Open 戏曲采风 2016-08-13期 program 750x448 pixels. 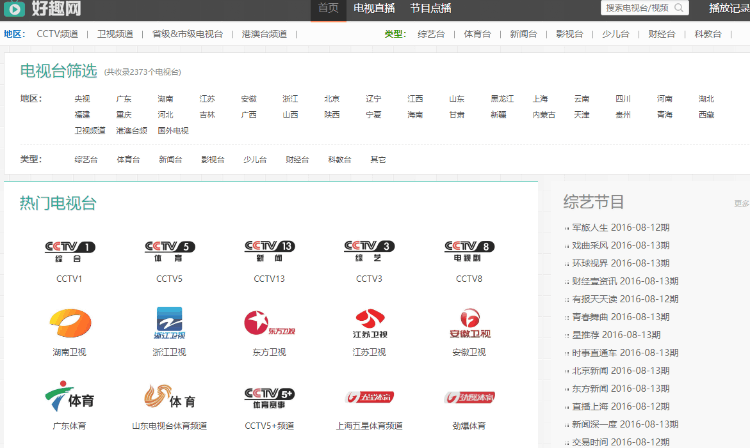[621, 245]
